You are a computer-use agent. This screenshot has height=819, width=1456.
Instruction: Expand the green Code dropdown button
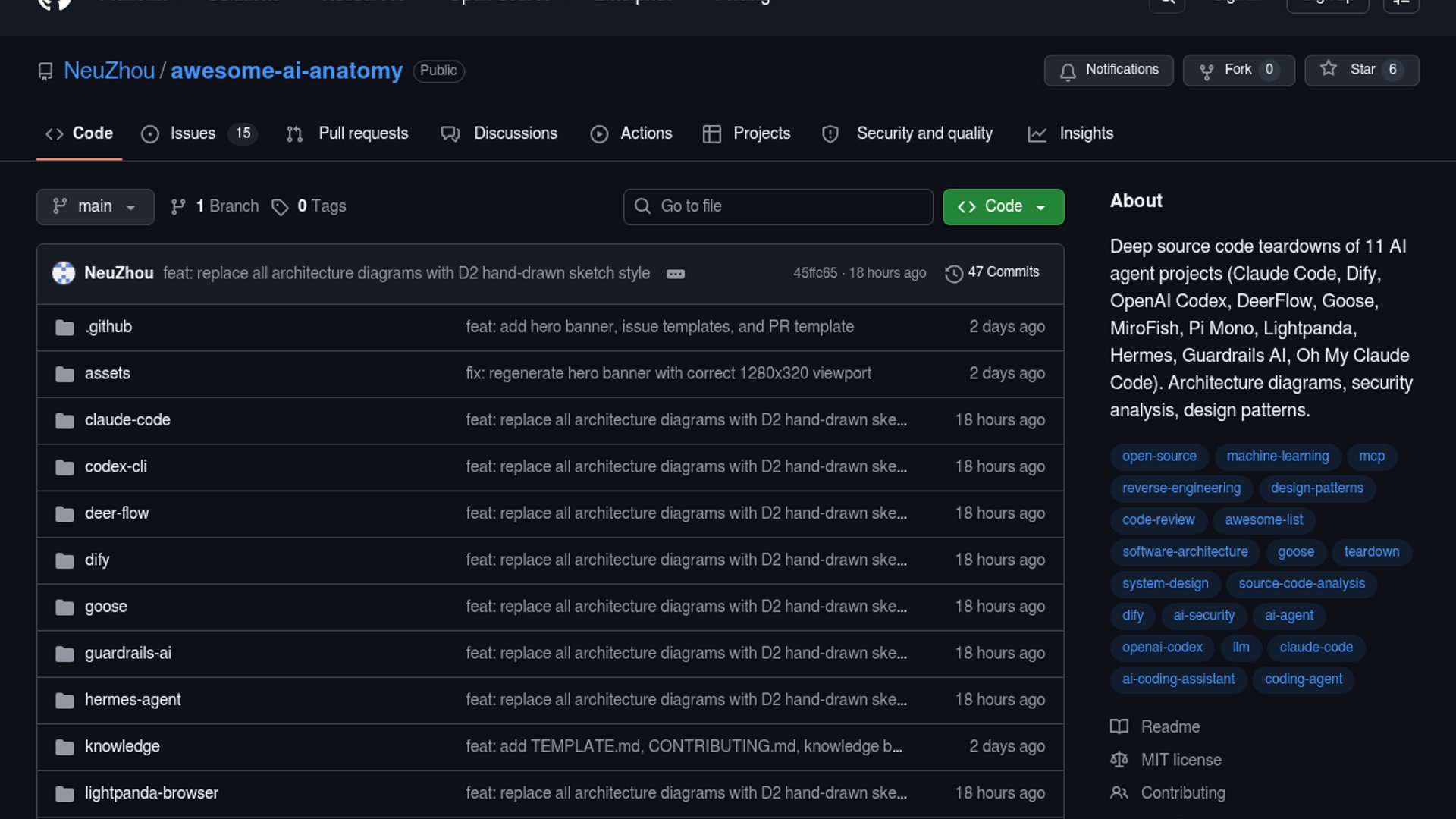click(1003, 206)
